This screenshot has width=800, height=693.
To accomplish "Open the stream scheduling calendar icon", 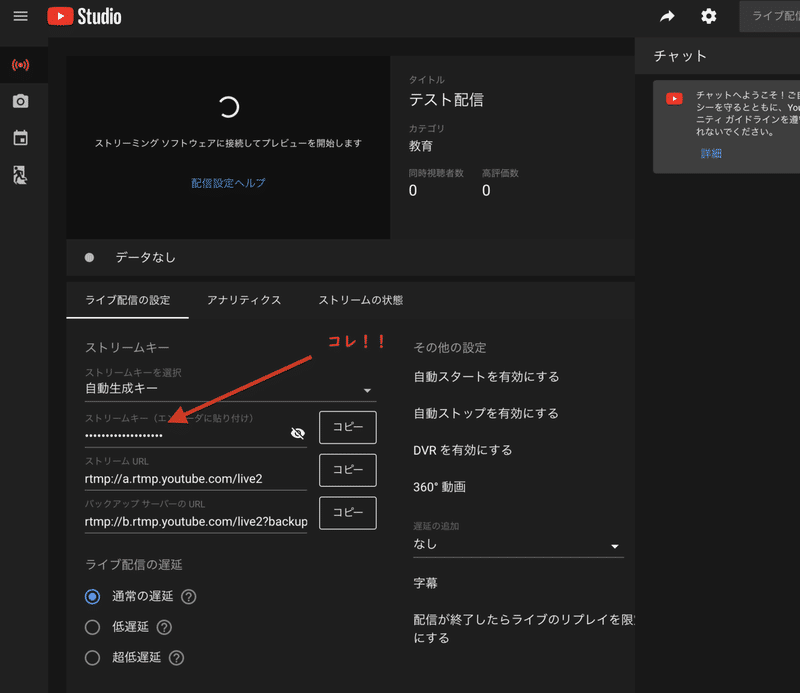I will 21,138.
